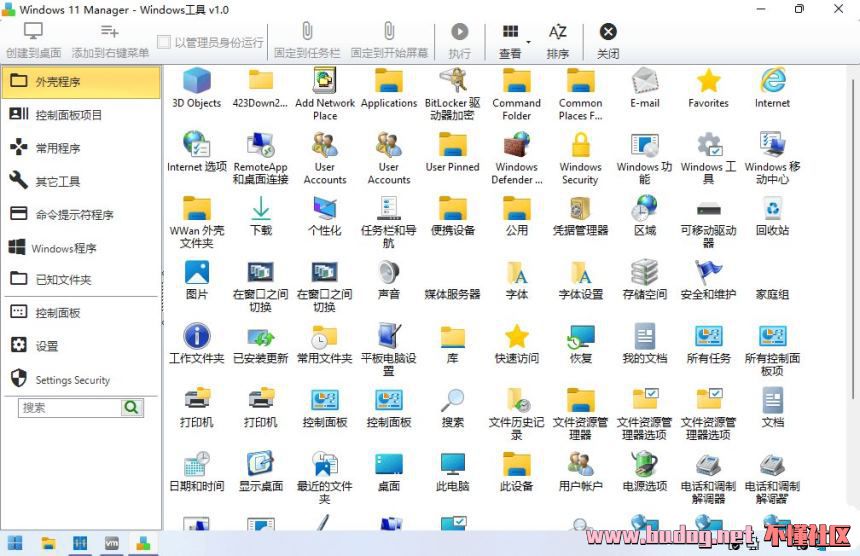Click the green search magnifier button

pos(132,407)
